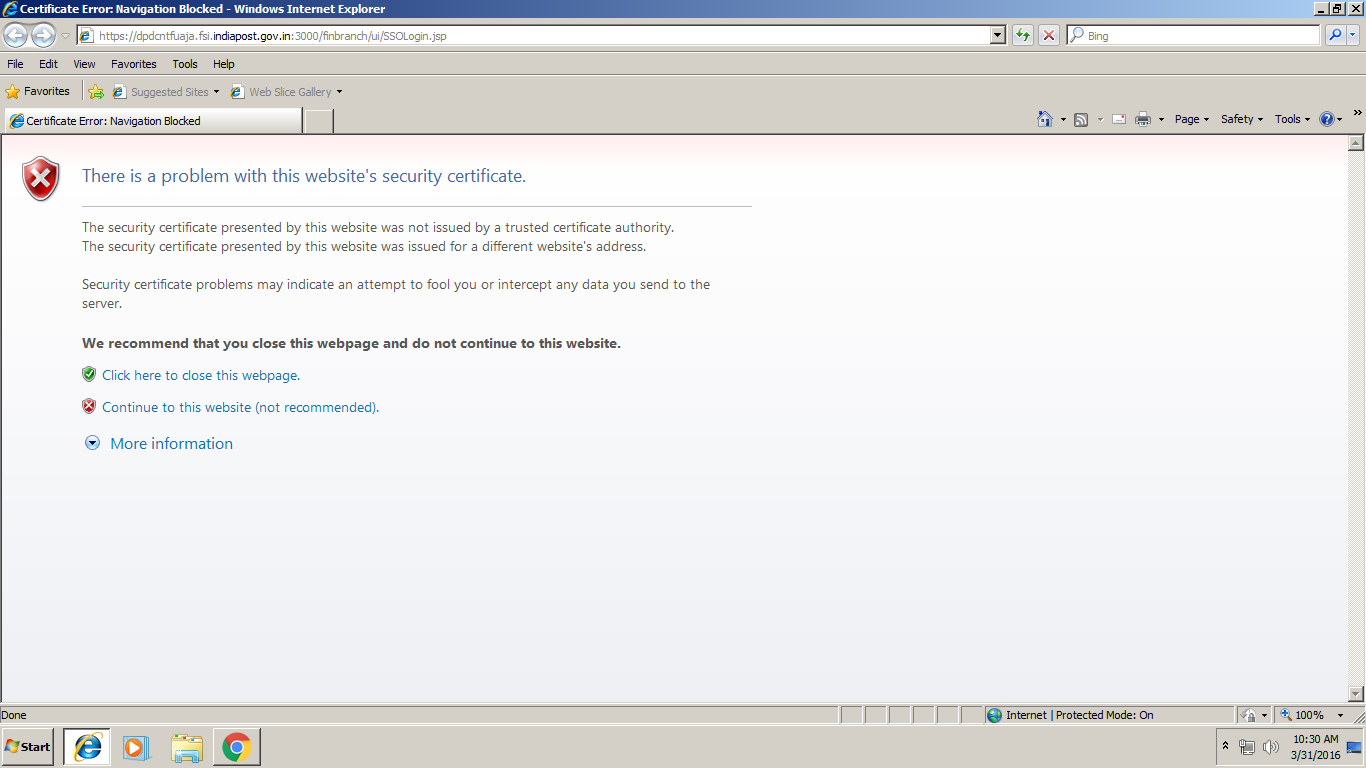Click the Add to Favorites Bar icon
Screen dimensions: 1366x768
(x=96, y=91)
